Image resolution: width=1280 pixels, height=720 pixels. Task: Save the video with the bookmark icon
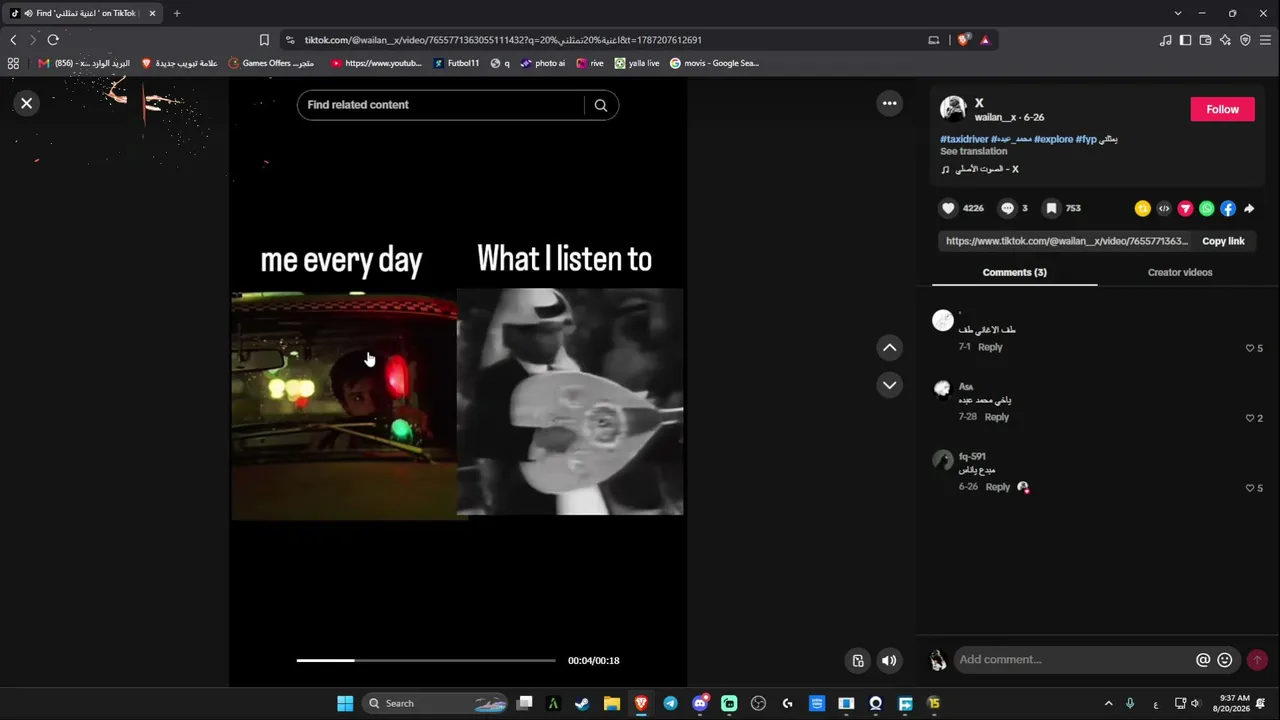pos(1051,208)
